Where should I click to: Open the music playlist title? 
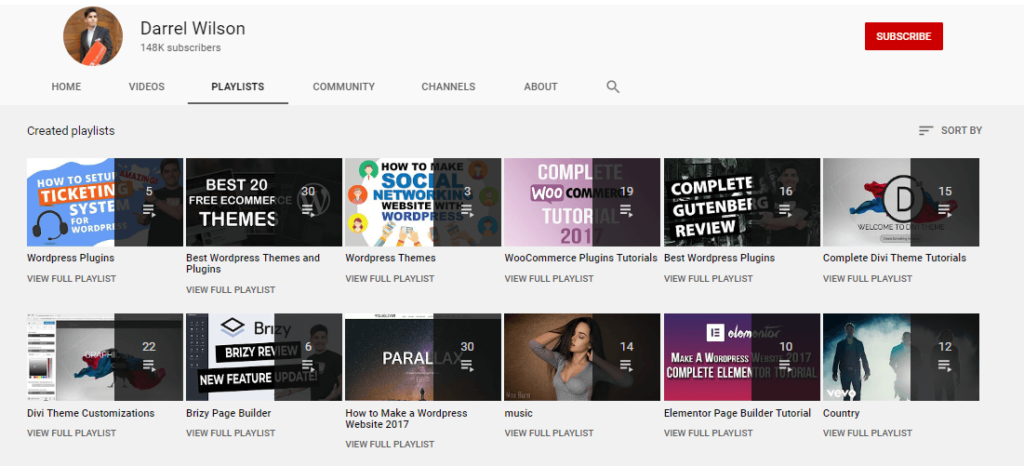(519, 413)
